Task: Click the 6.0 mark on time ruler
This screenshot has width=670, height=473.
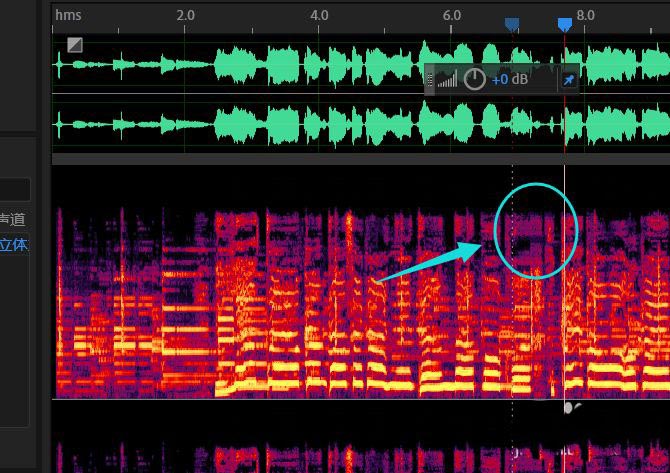Action: coord(452,15)
